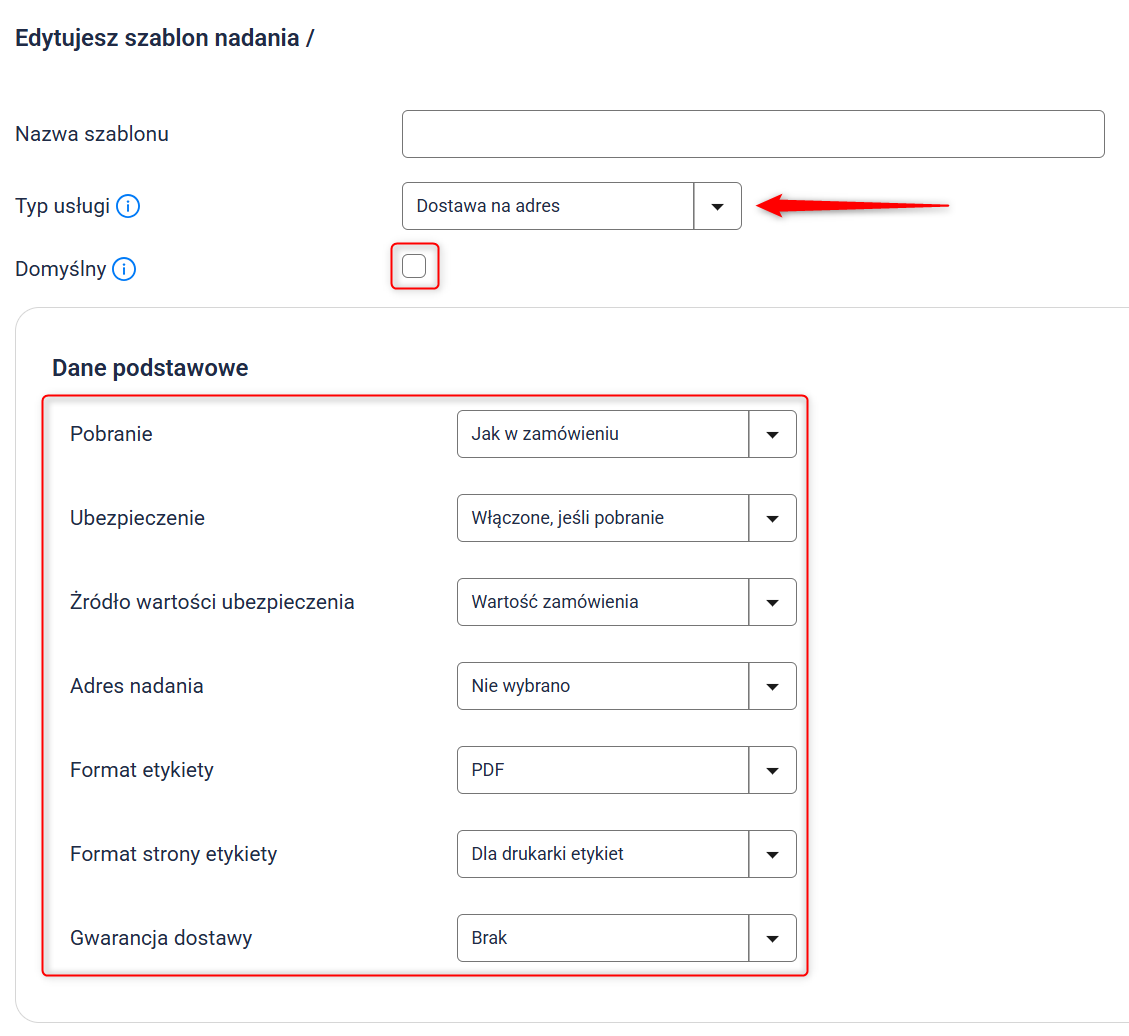Click the info icon beside Typ usługi
The height and width of the screenshot is (1036, 1129).
pos(128,207)
